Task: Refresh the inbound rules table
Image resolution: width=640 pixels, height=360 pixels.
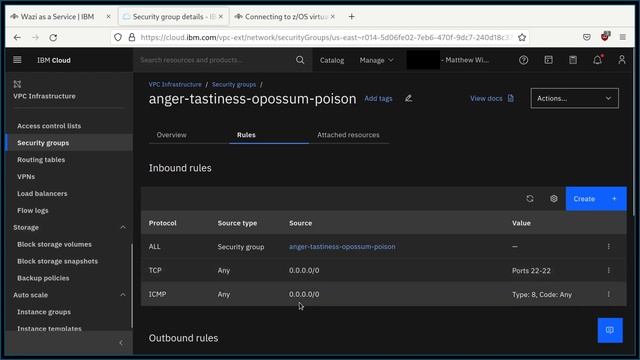Action: pos(530,199)
